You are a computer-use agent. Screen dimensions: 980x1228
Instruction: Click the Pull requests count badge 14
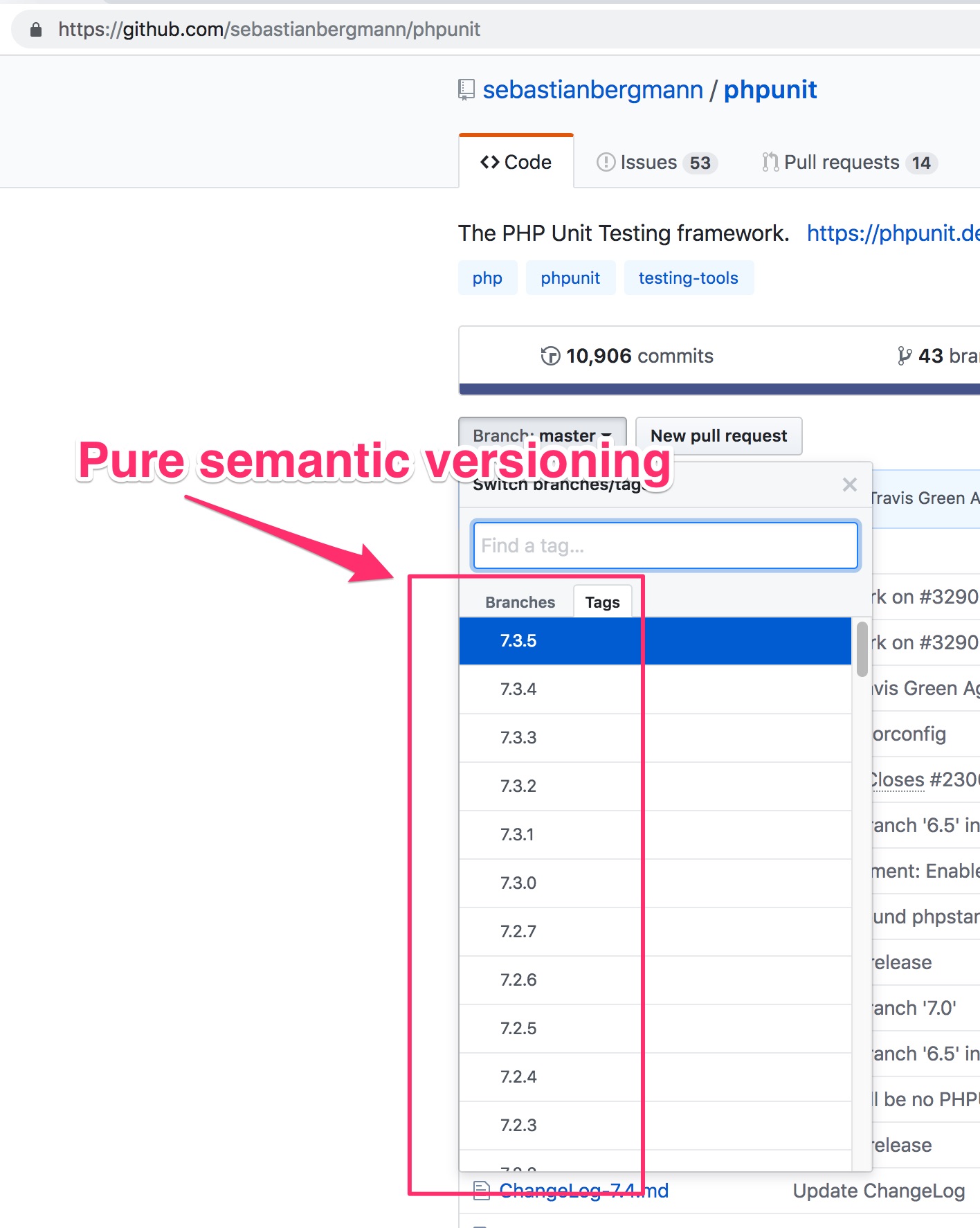pos(921,163)
